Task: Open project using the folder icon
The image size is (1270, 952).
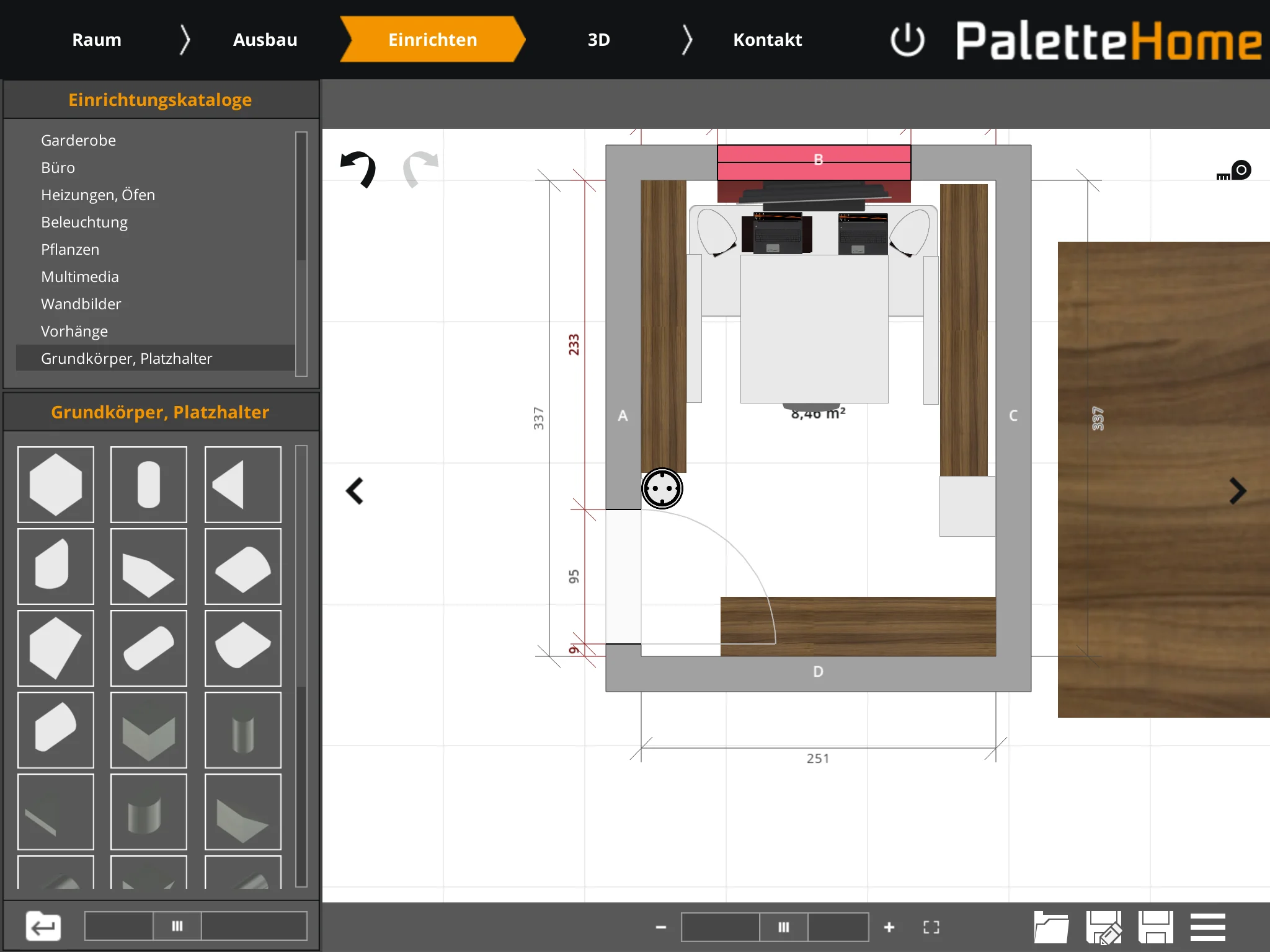Action: [x=1051, y=927]
